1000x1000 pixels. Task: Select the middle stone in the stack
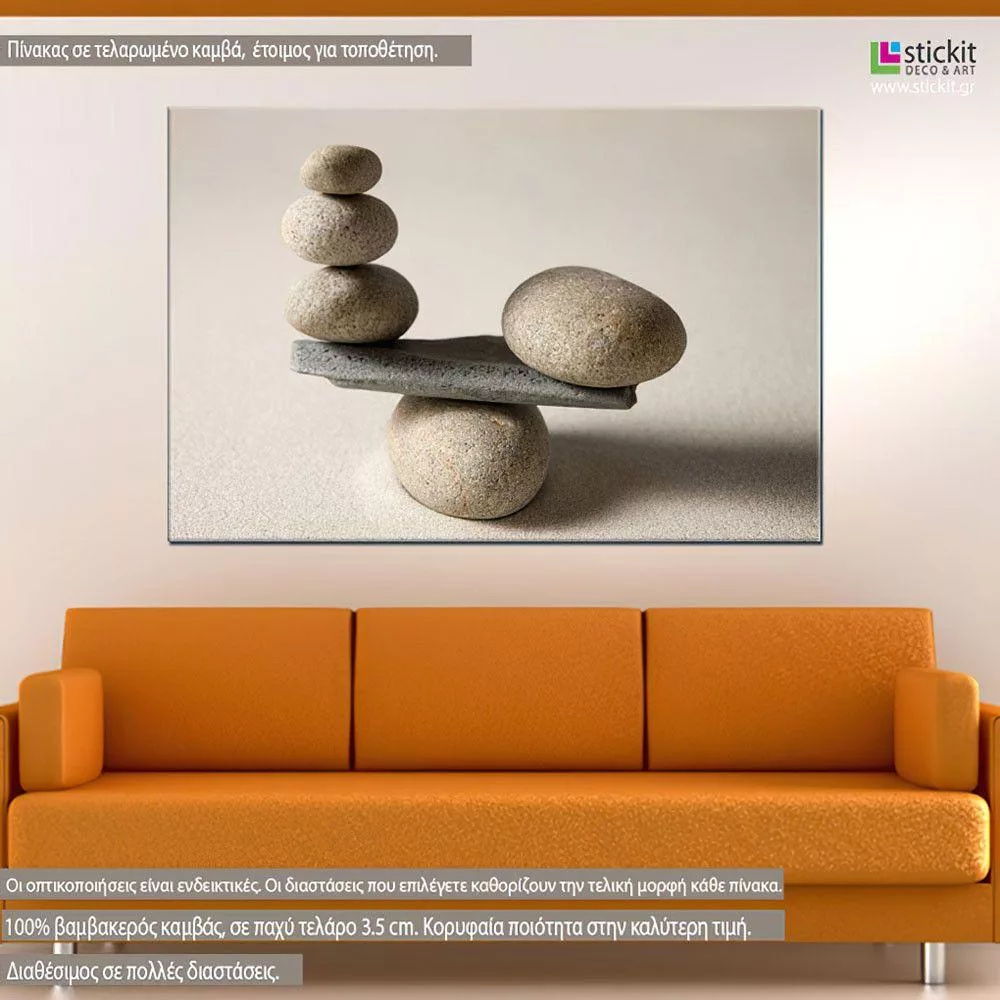339,228
